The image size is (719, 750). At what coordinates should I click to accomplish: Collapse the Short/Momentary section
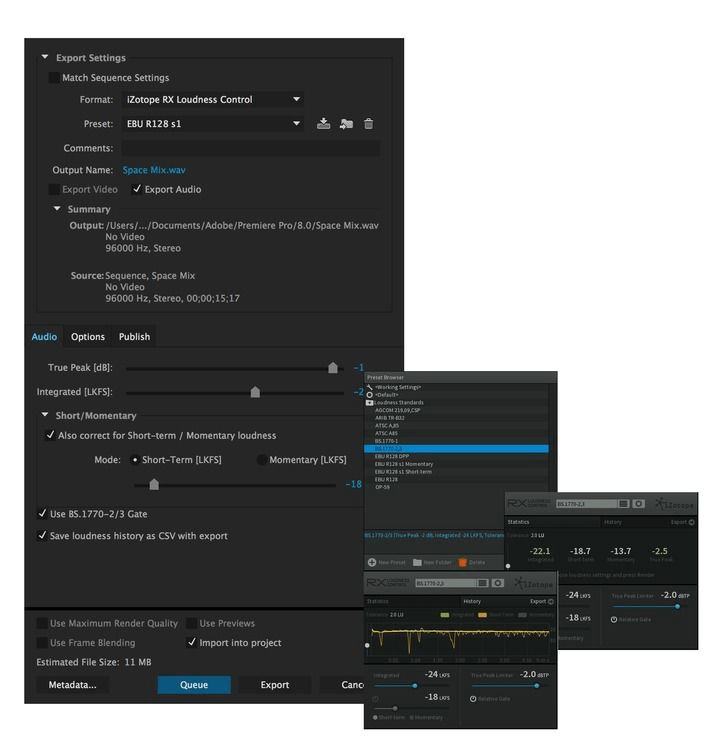(x=44, y=415)
